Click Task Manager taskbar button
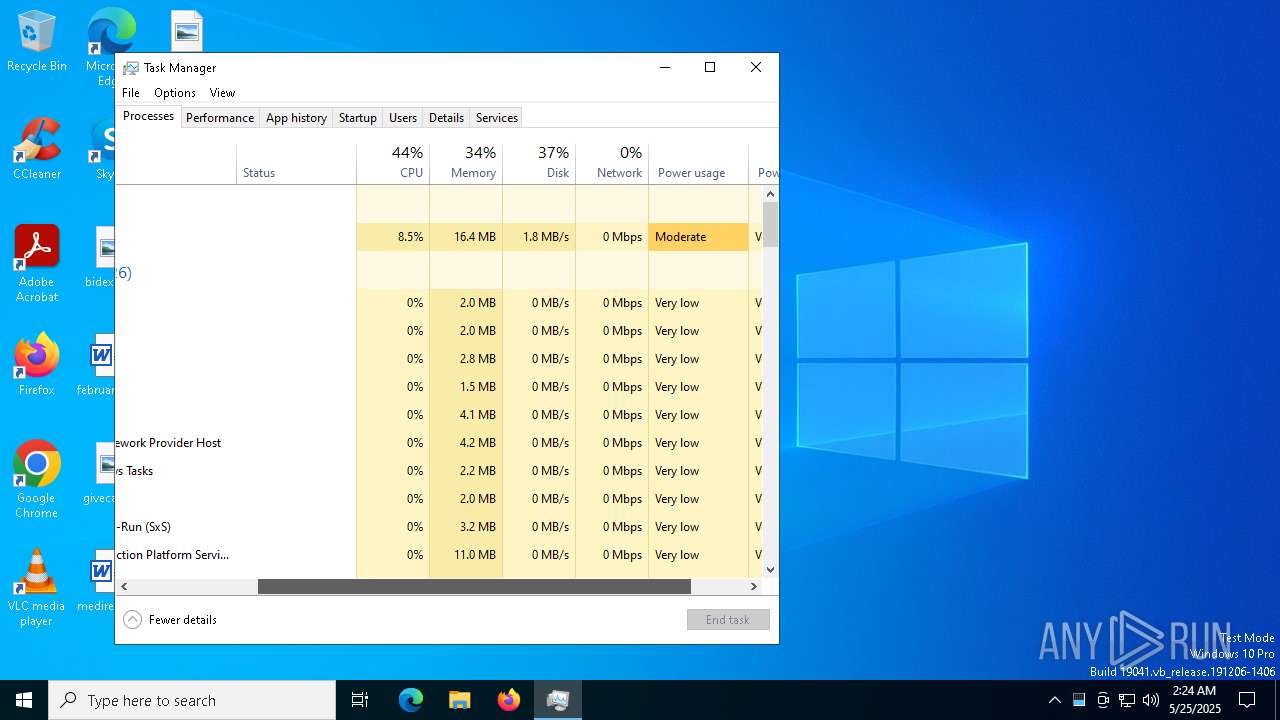 pyautogui.click(x=558, y=700)
